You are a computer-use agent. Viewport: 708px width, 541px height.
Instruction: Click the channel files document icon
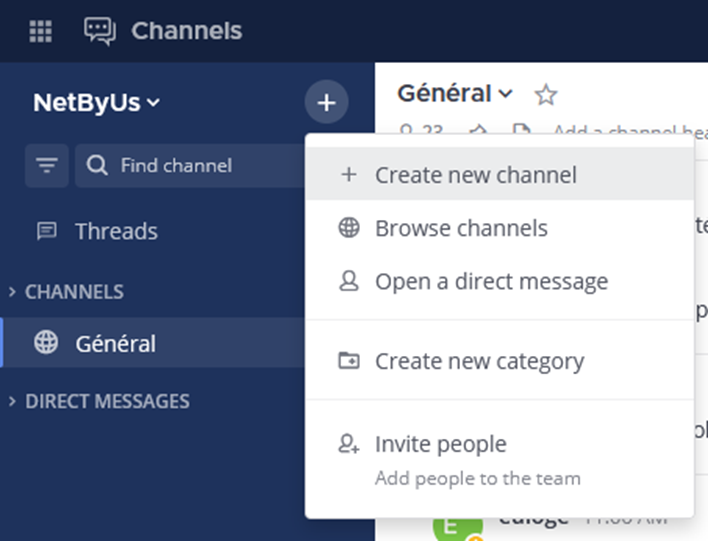[x=521, y=131]
